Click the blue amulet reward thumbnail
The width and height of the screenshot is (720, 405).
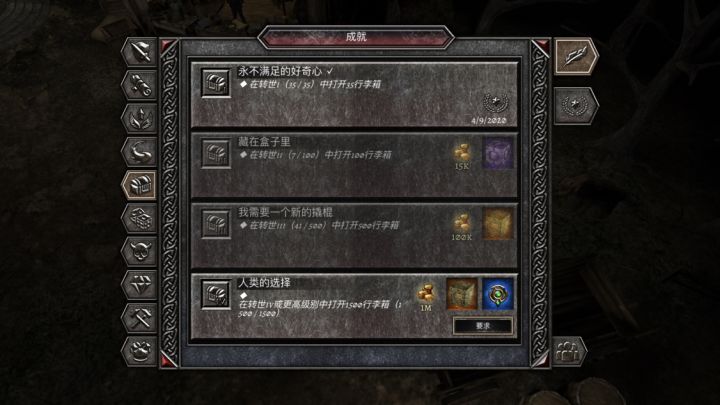498,294
